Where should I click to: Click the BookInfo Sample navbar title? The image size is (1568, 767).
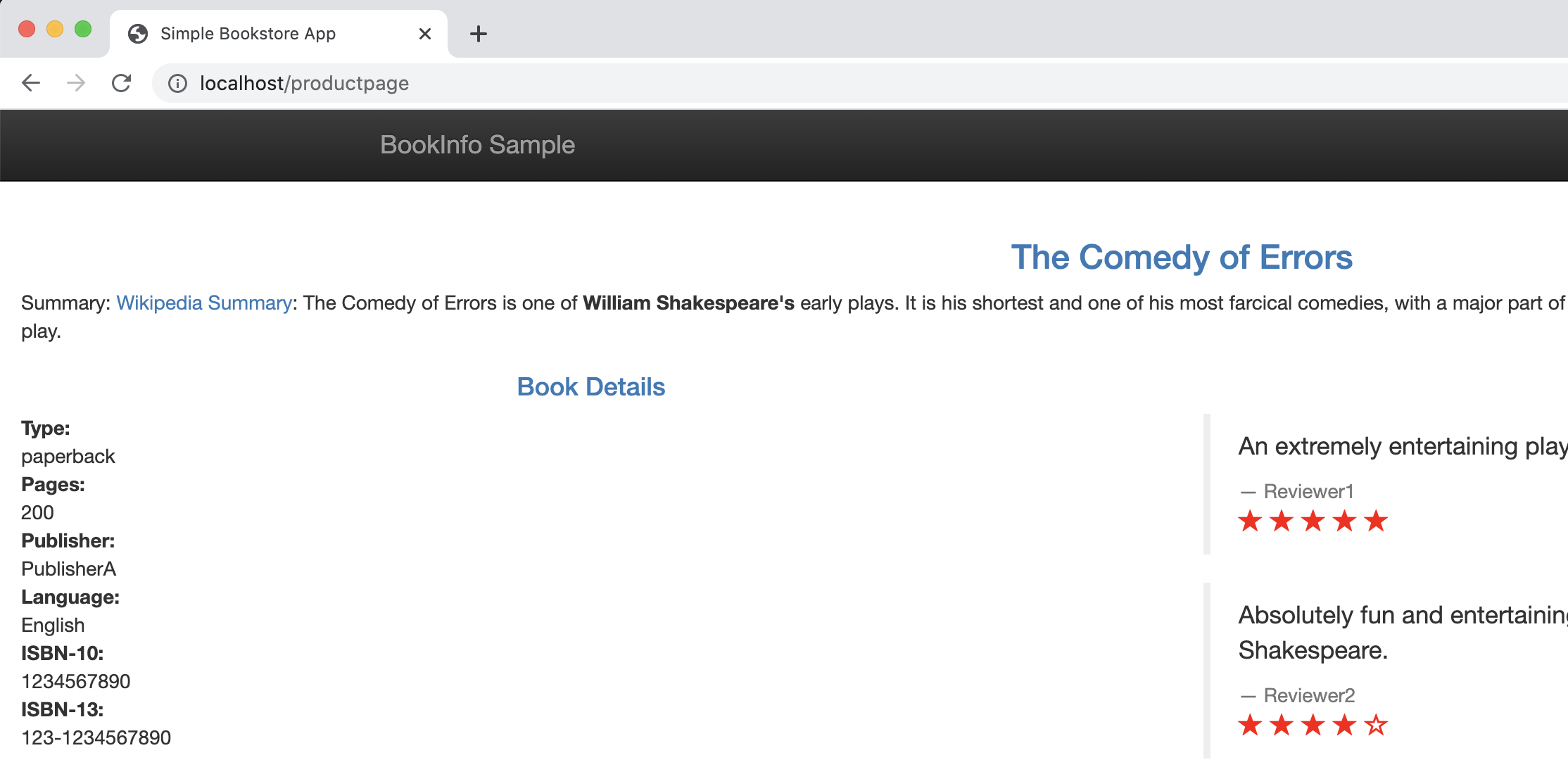click(x=477, y=145)
